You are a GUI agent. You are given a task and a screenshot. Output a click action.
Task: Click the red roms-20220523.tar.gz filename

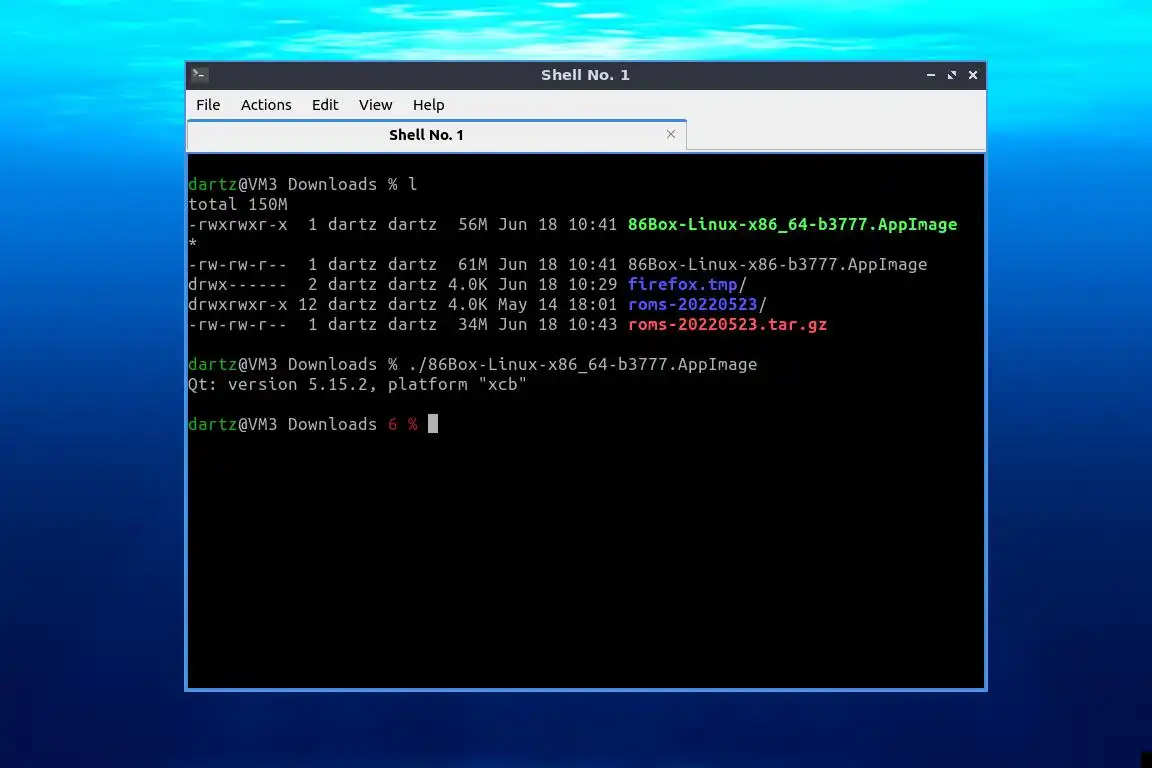pyautogui.click(x=727, y=324)
